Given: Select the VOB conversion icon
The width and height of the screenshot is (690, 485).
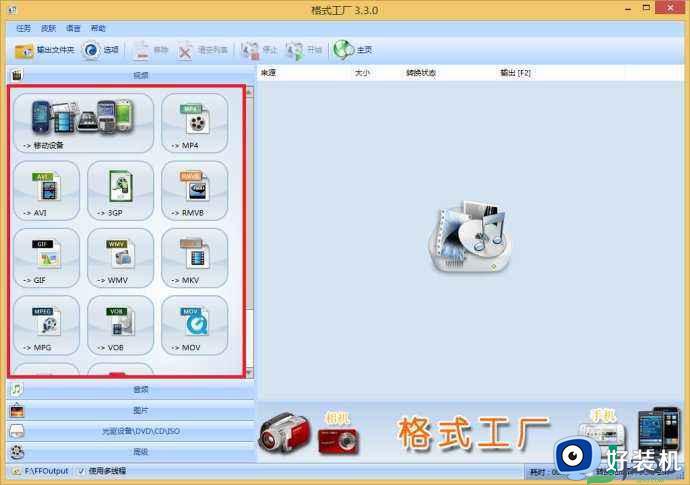Looking at the screenshot, I should pyautogui.click(x=121, y=324).
